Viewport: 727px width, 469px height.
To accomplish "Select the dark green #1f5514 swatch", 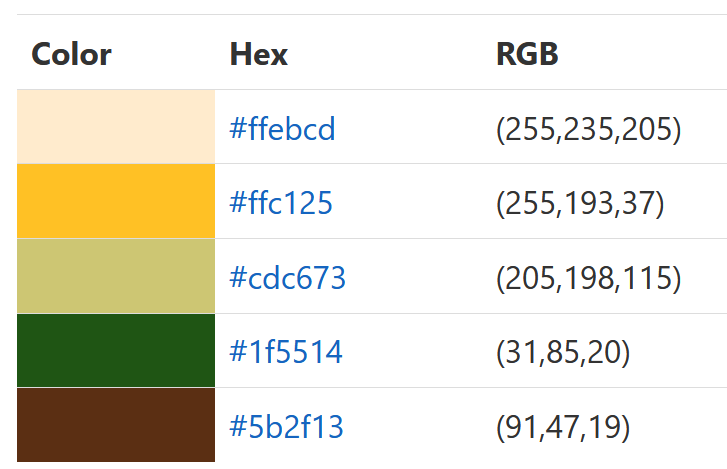I will click(116, 350).
